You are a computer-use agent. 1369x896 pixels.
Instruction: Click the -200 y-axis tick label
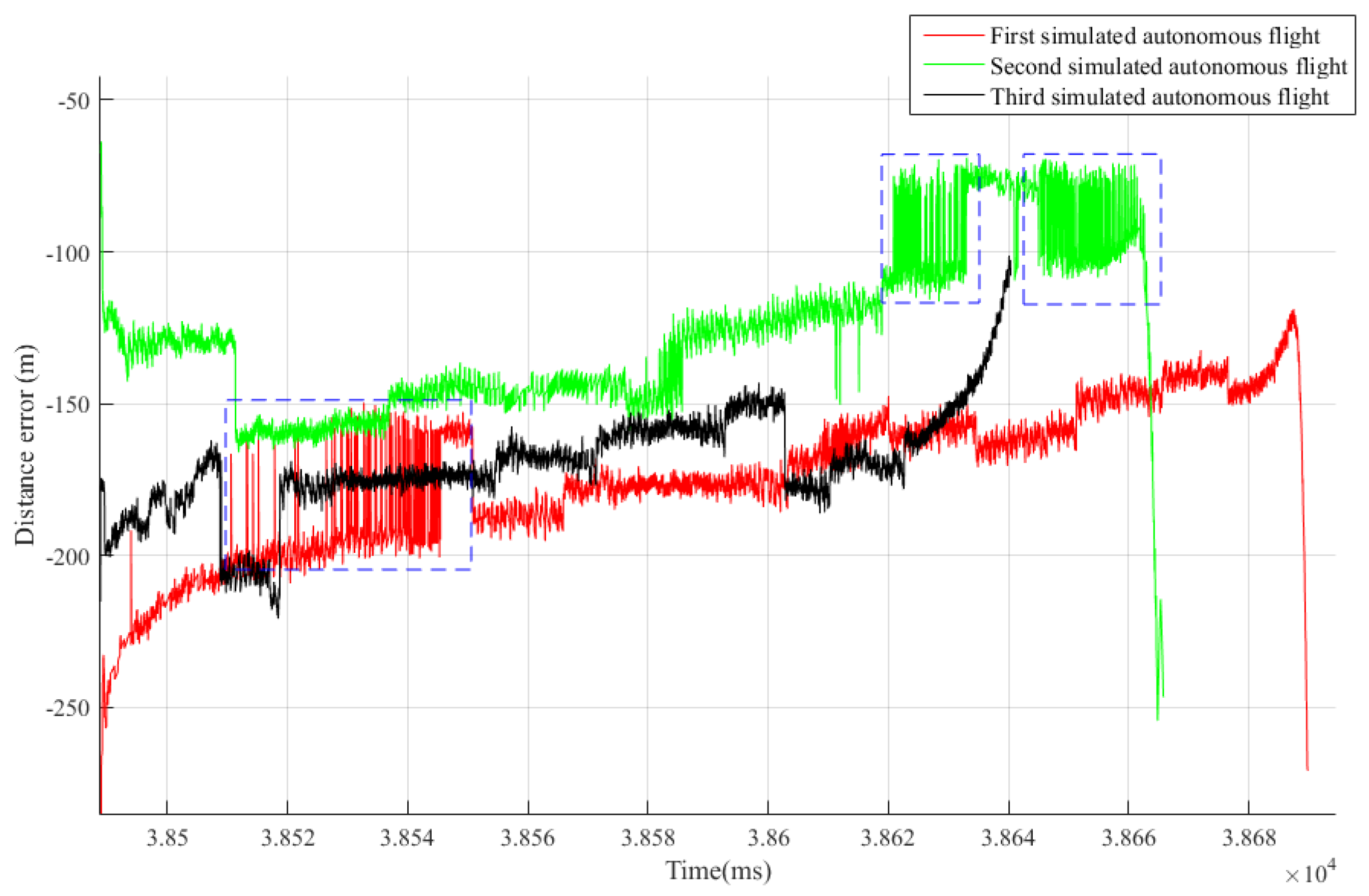69,557
